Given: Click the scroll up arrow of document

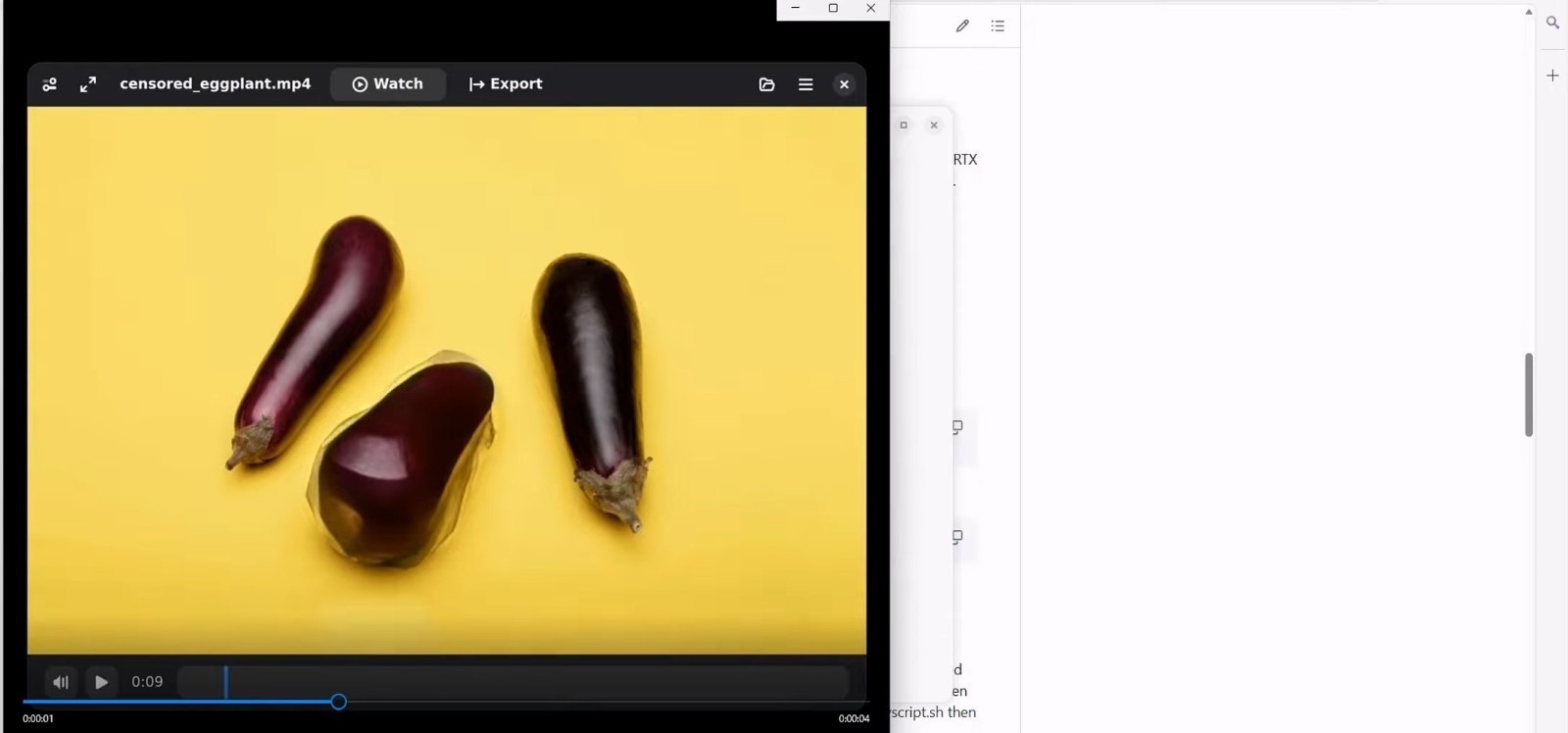Looking at the screenshot, I should (1528, 12).
